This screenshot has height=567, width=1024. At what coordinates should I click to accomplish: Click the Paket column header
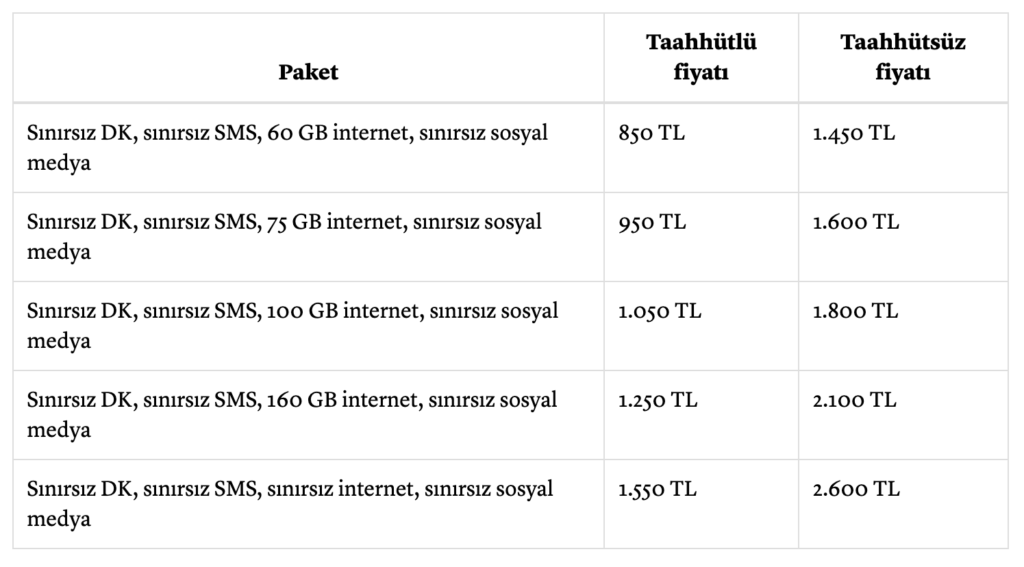point(308,71)
